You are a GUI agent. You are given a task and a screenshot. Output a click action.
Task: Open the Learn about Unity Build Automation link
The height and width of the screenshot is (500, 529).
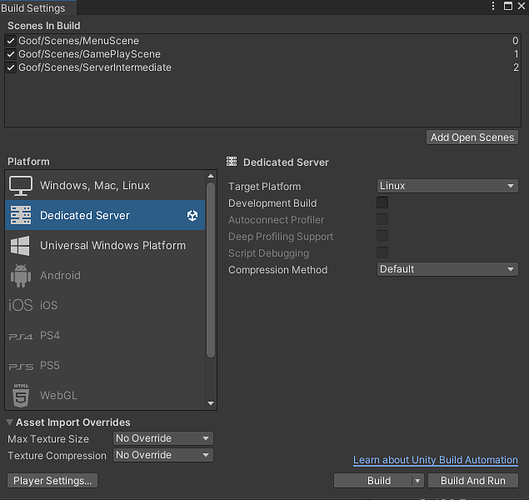(435, 460)
